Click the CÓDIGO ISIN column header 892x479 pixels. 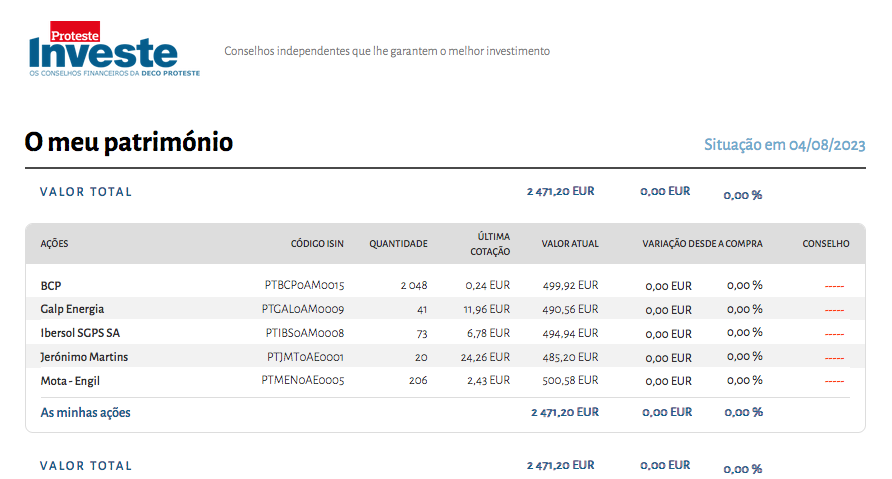pyautogui.click(x=317, y=244)
